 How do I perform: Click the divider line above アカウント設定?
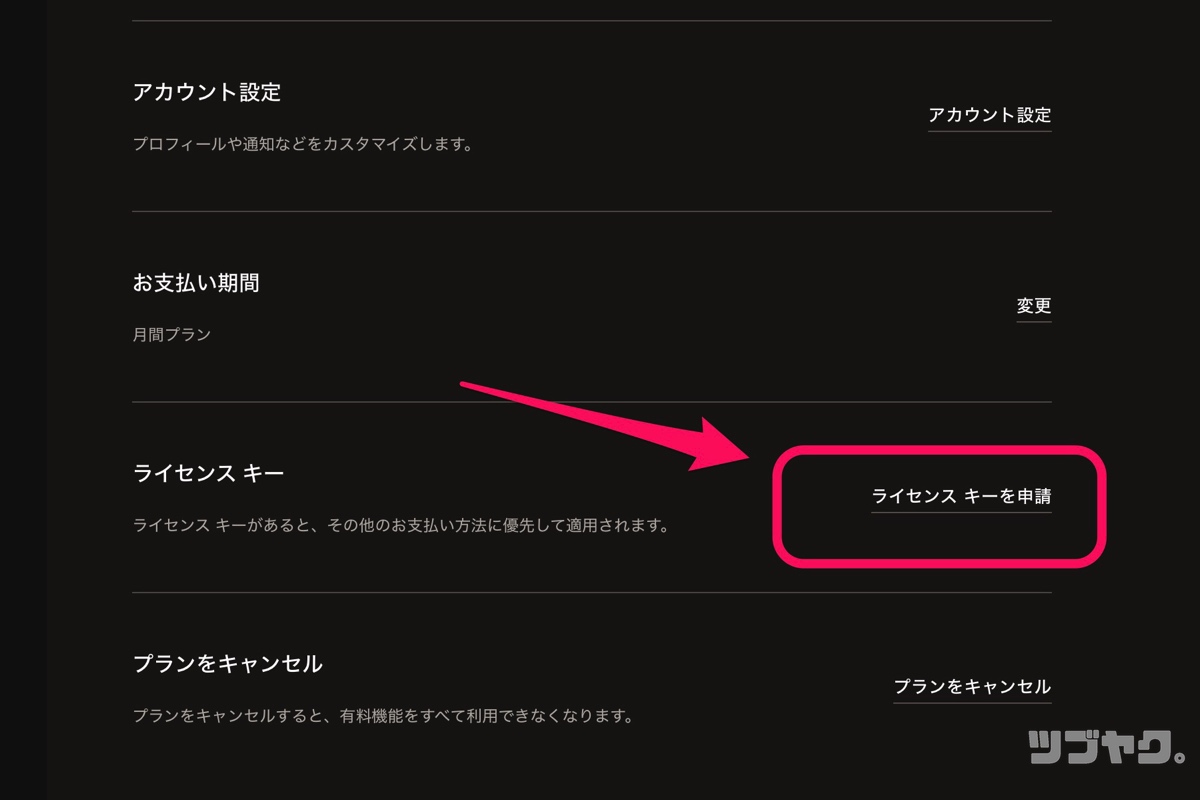(x=590, y=21)
